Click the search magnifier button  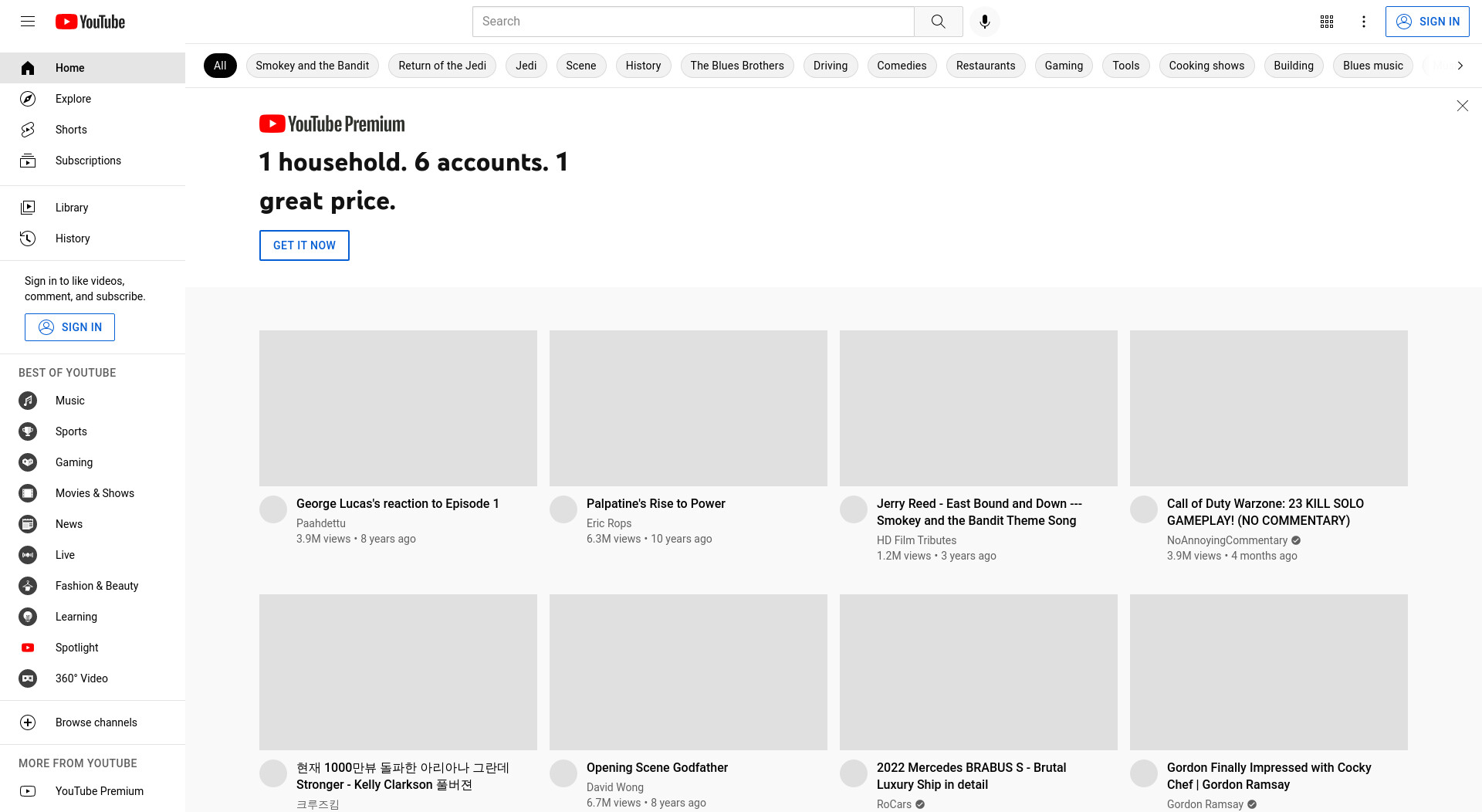938,22
